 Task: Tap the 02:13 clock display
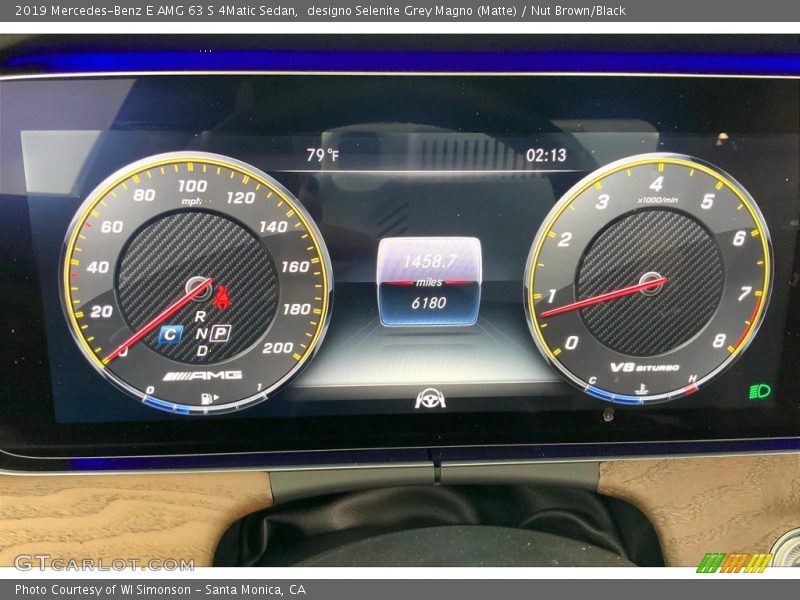point(546,155)
